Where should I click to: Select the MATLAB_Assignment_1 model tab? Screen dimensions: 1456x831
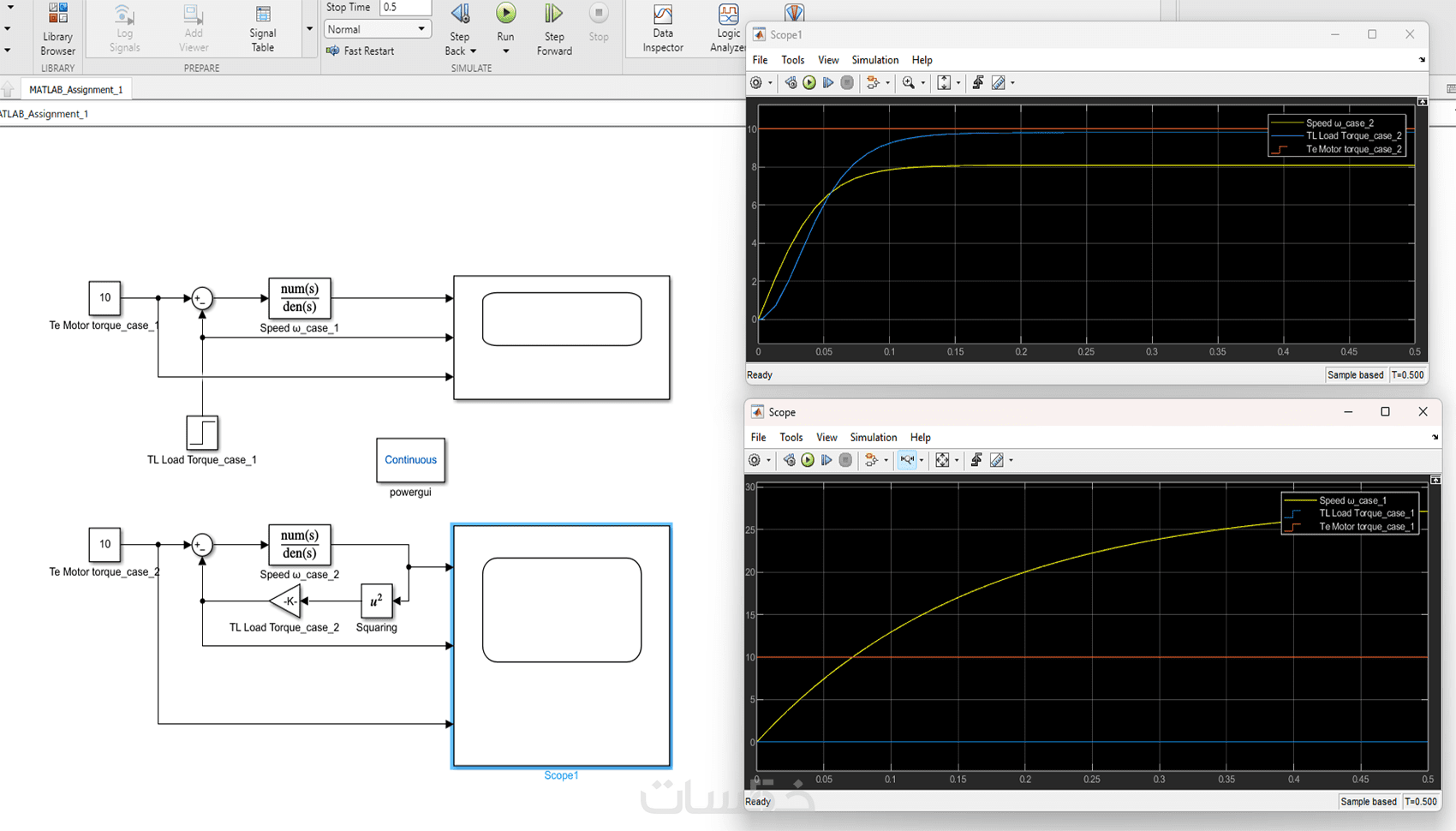coord(75,90)
